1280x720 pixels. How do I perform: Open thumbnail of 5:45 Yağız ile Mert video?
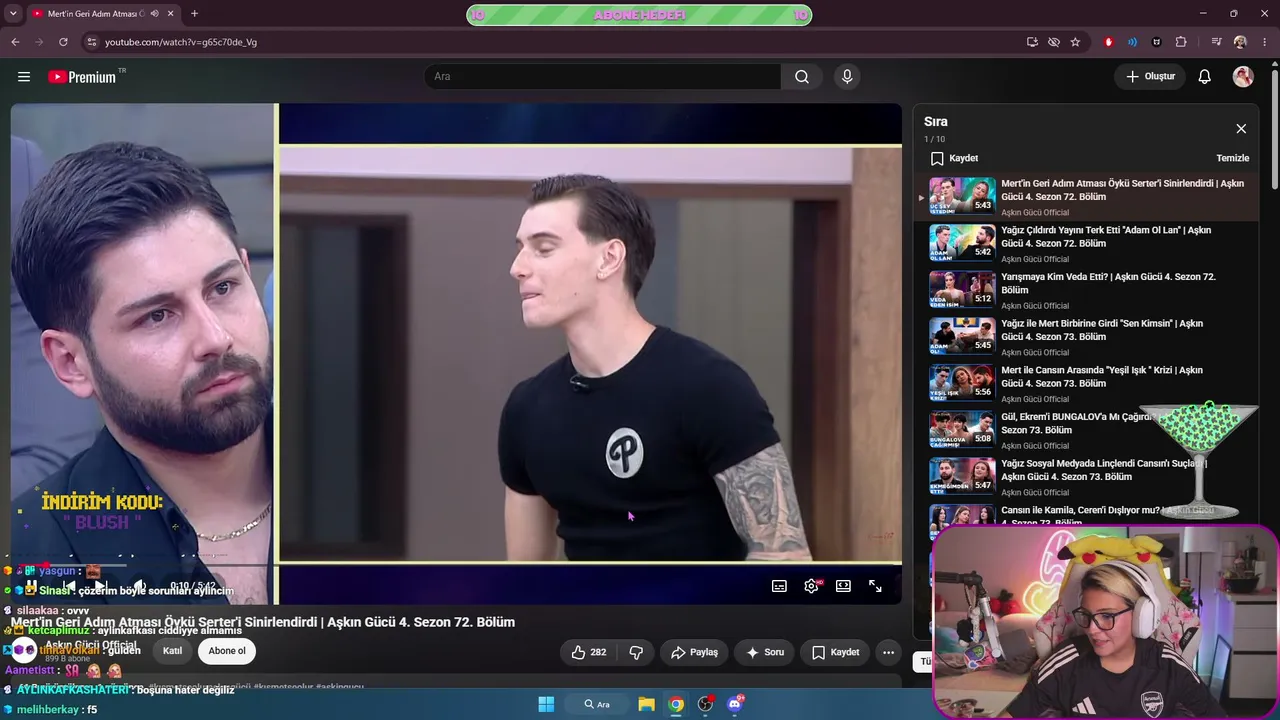962,336
